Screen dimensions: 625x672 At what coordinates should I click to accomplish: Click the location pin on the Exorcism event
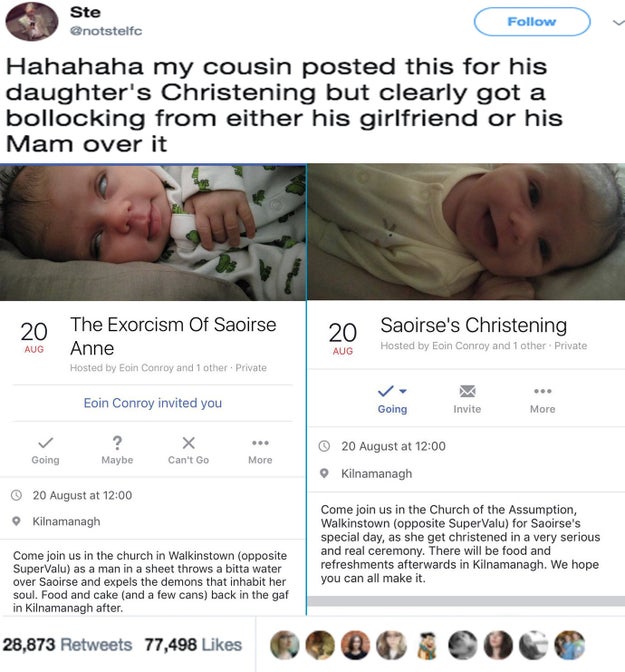point(16,521)
